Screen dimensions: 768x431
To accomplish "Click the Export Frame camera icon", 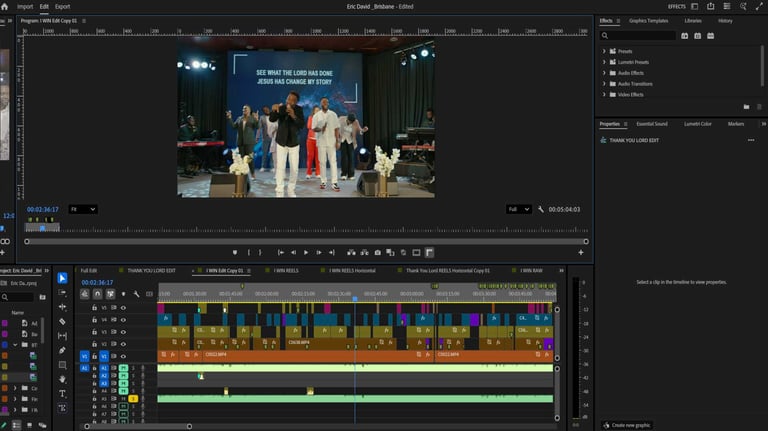I will [377, 252].
